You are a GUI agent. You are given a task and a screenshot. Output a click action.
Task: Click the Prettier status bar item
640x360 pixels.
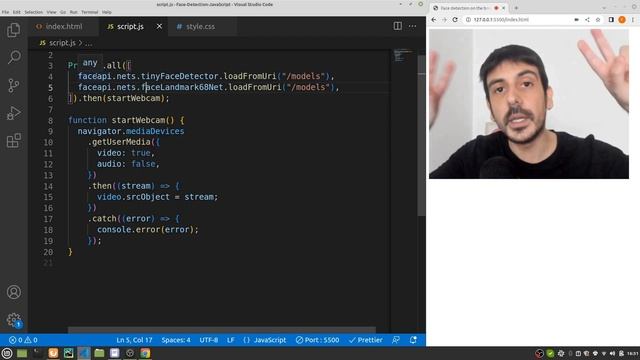tap(365, 340)
